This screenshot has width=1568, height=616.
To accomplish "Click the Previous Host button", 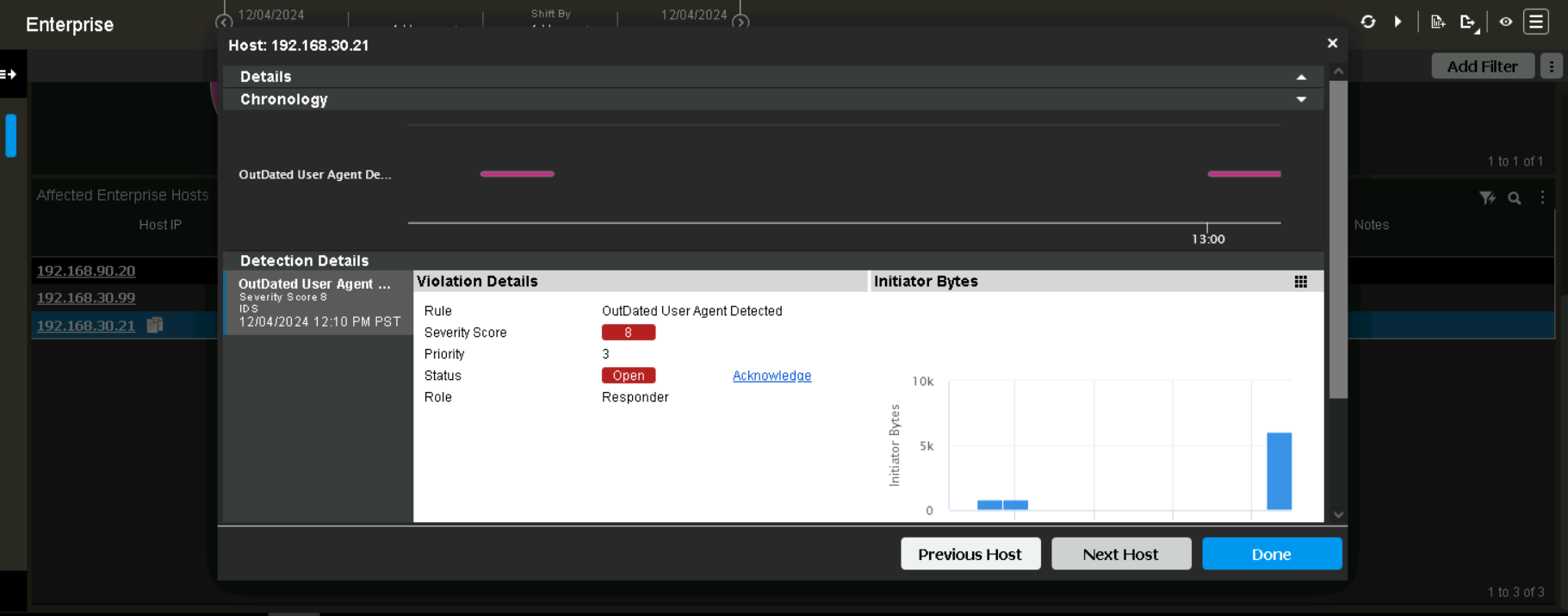I will click(970, 554).
